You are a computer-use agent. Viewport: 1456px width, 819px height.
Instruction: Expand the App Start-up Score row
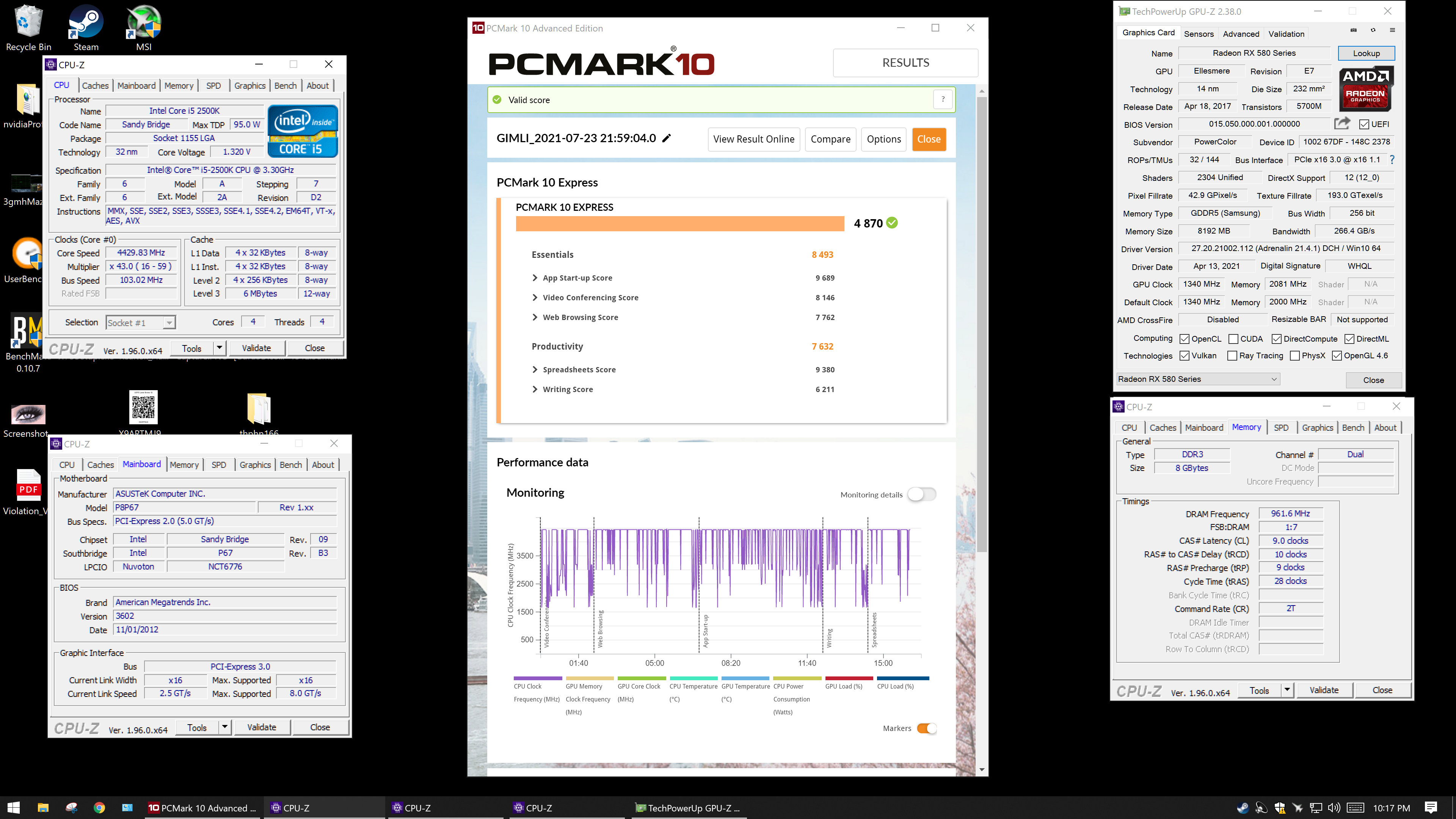click(x=535, y=278)
